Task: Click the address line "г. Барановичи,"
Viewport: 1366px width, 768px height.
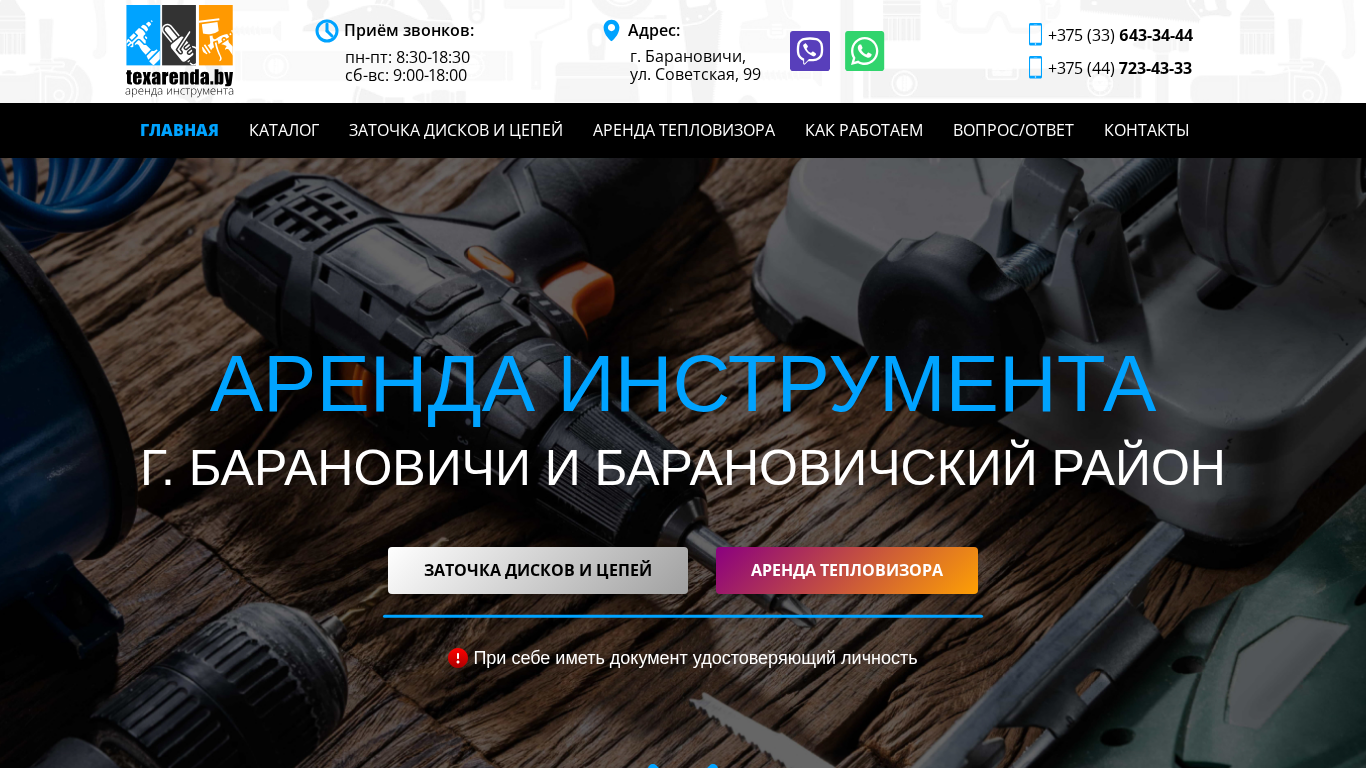Action: 688,56
